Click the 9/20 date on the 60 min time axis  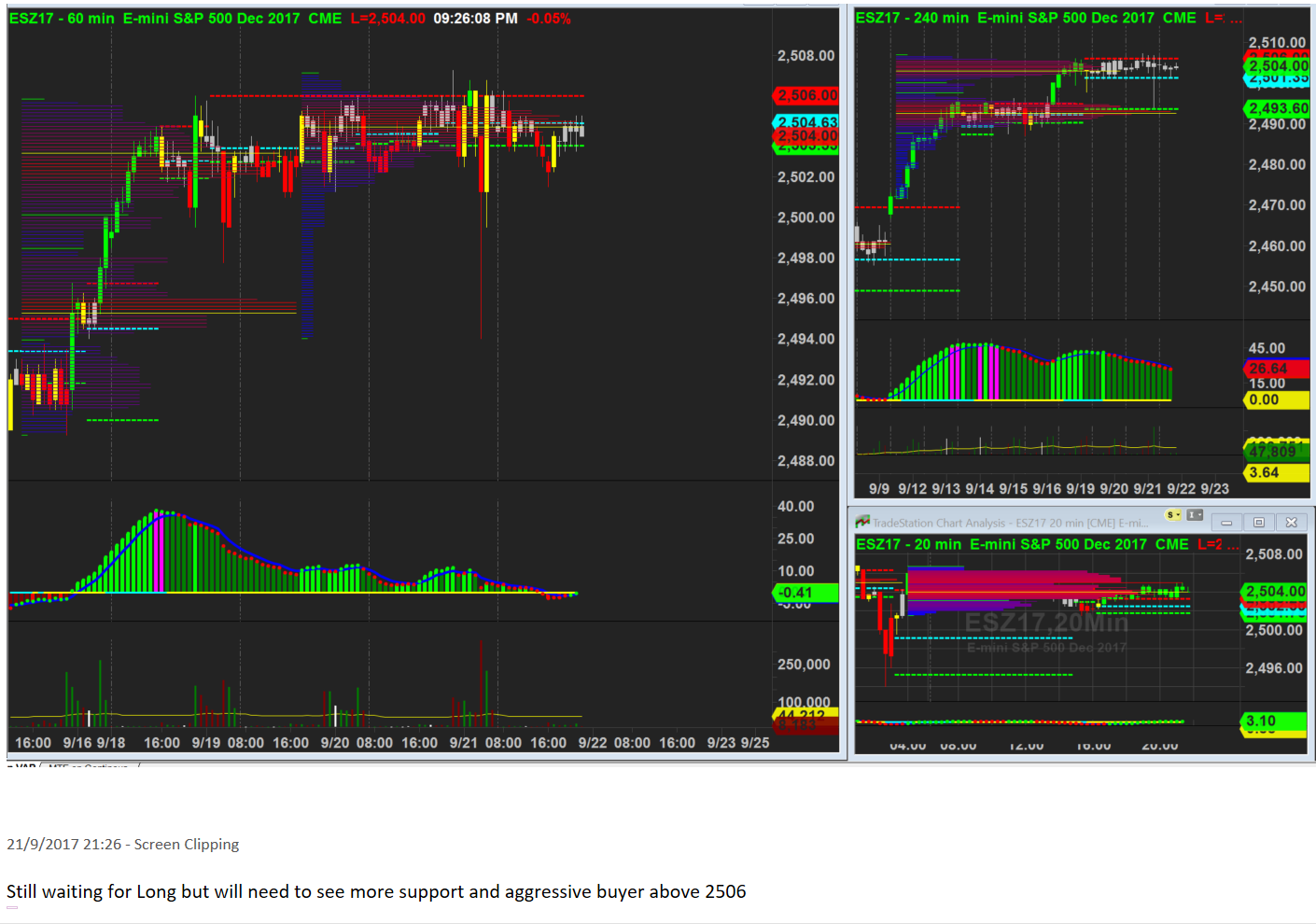(335, 743)
